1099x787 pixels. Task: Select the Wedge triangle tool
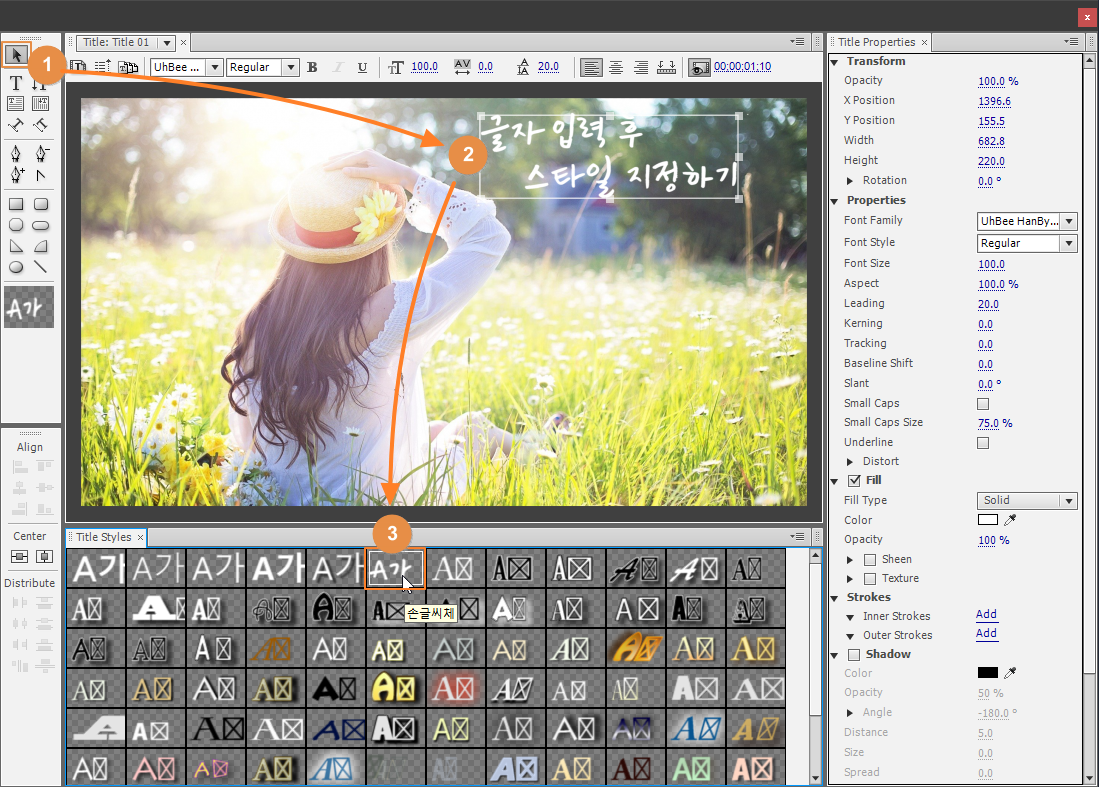click(16, 247)
